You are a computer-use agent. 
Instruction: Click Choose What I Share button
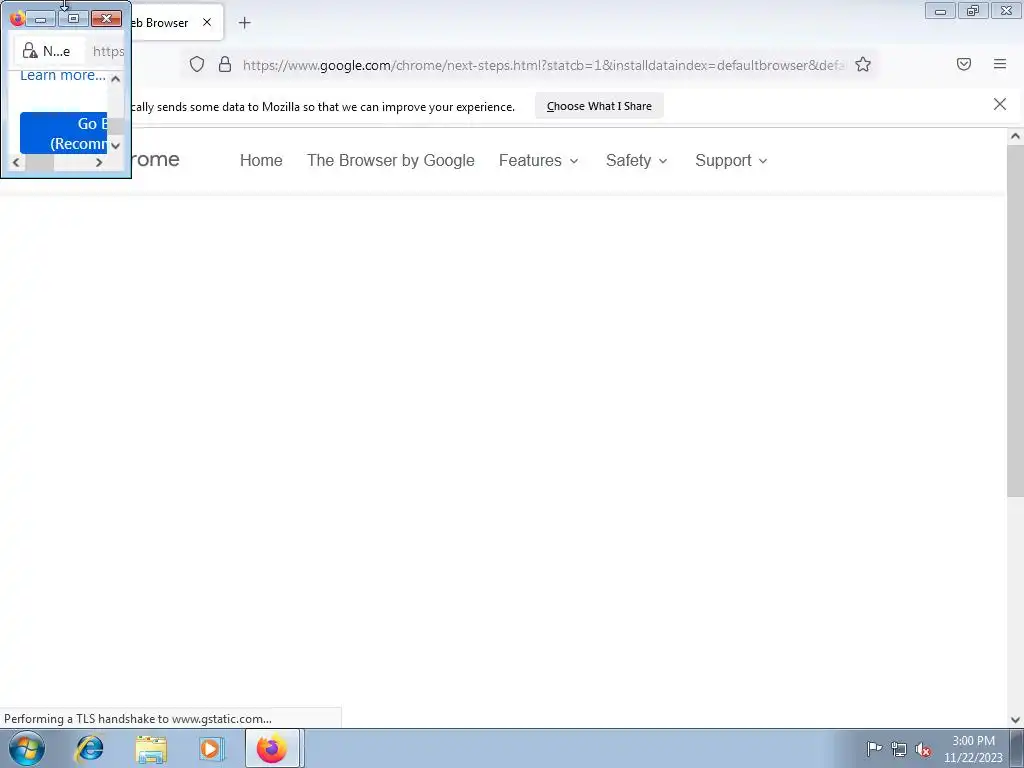599,106
